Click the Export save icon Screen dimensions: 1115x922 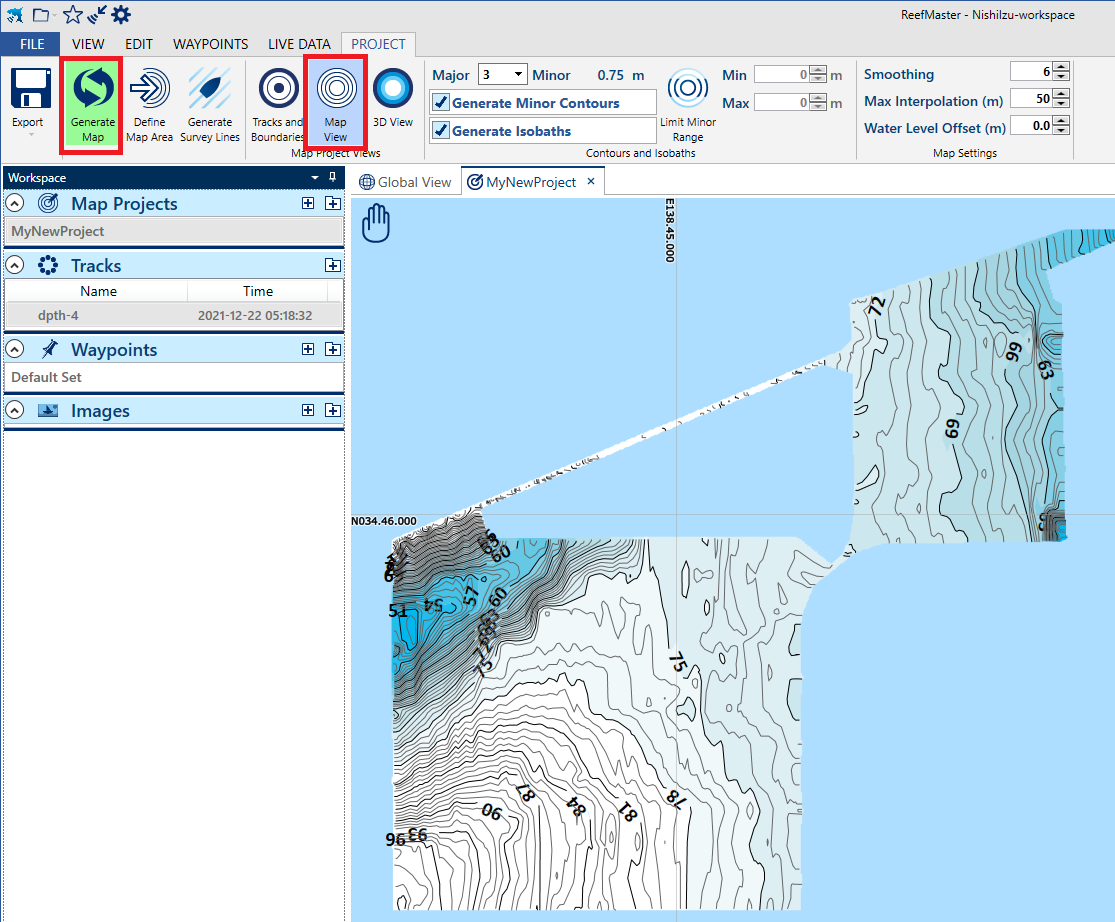click(29, 90)
